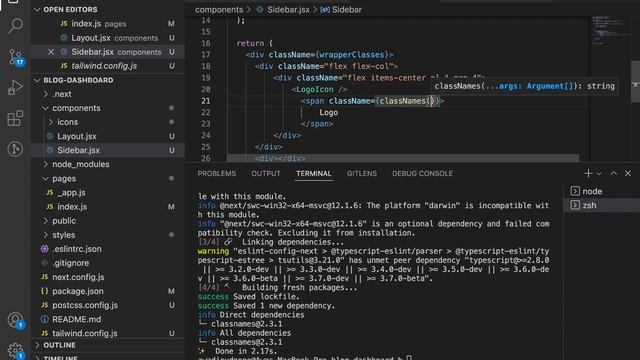
Task: Open Sidebar.jsx in the explorer tree
Action: (x=108, y=150)
